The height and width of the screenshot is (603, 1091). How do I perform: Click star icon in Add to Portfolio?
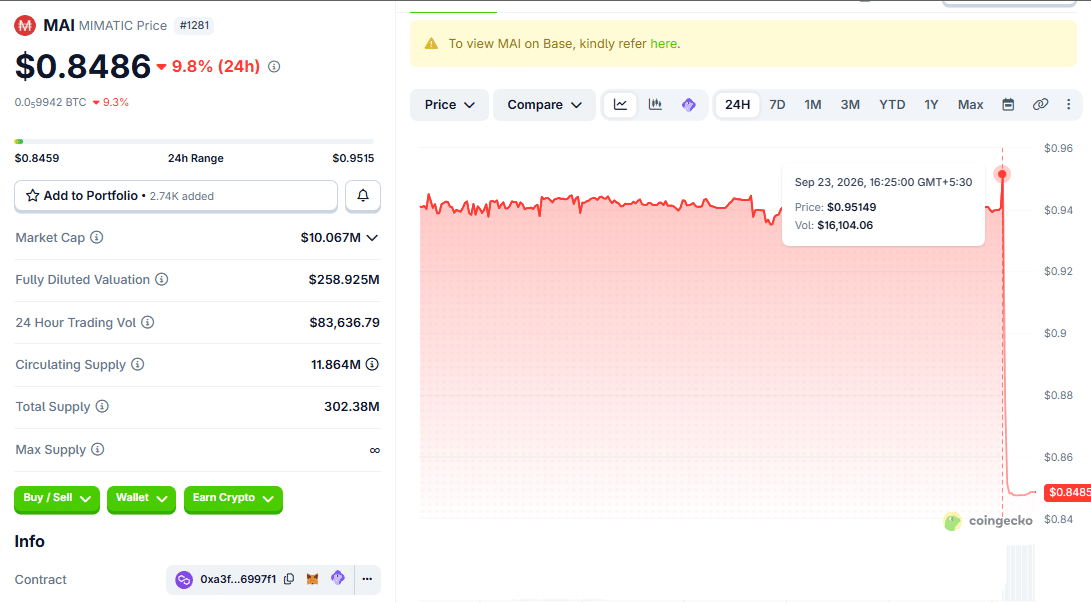tap(33, 195)
